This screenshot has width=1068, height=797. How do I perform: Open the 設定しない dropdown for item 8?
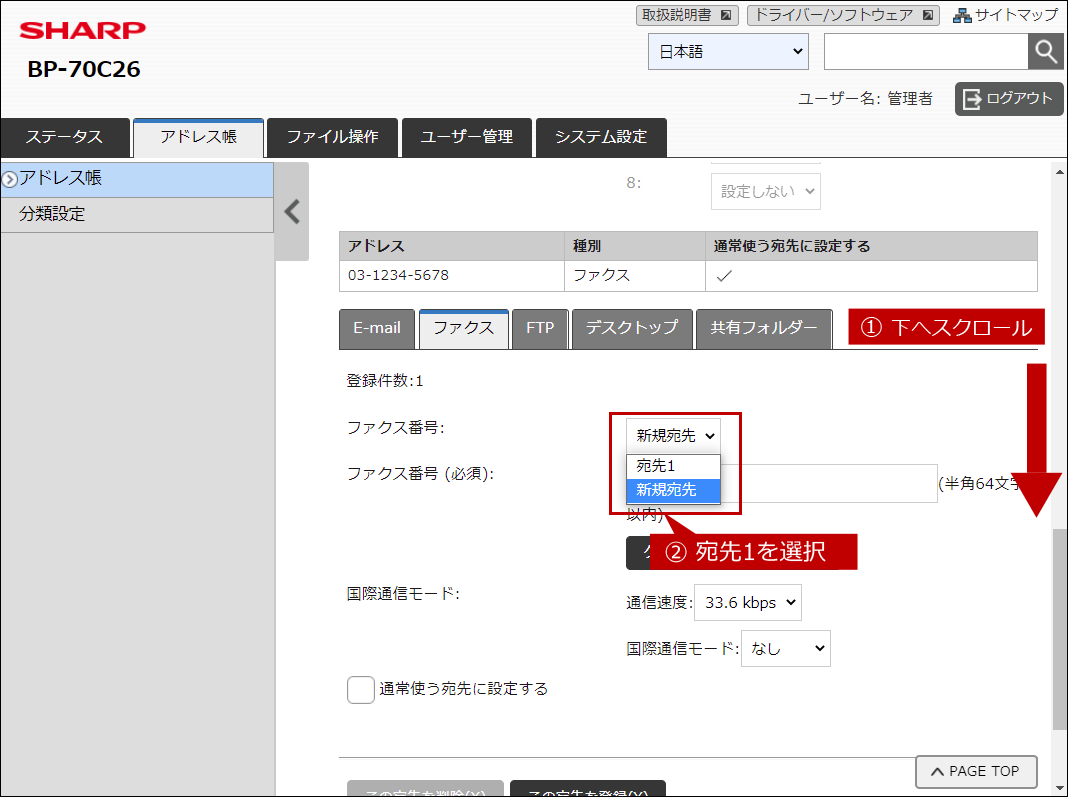(766, 191)
